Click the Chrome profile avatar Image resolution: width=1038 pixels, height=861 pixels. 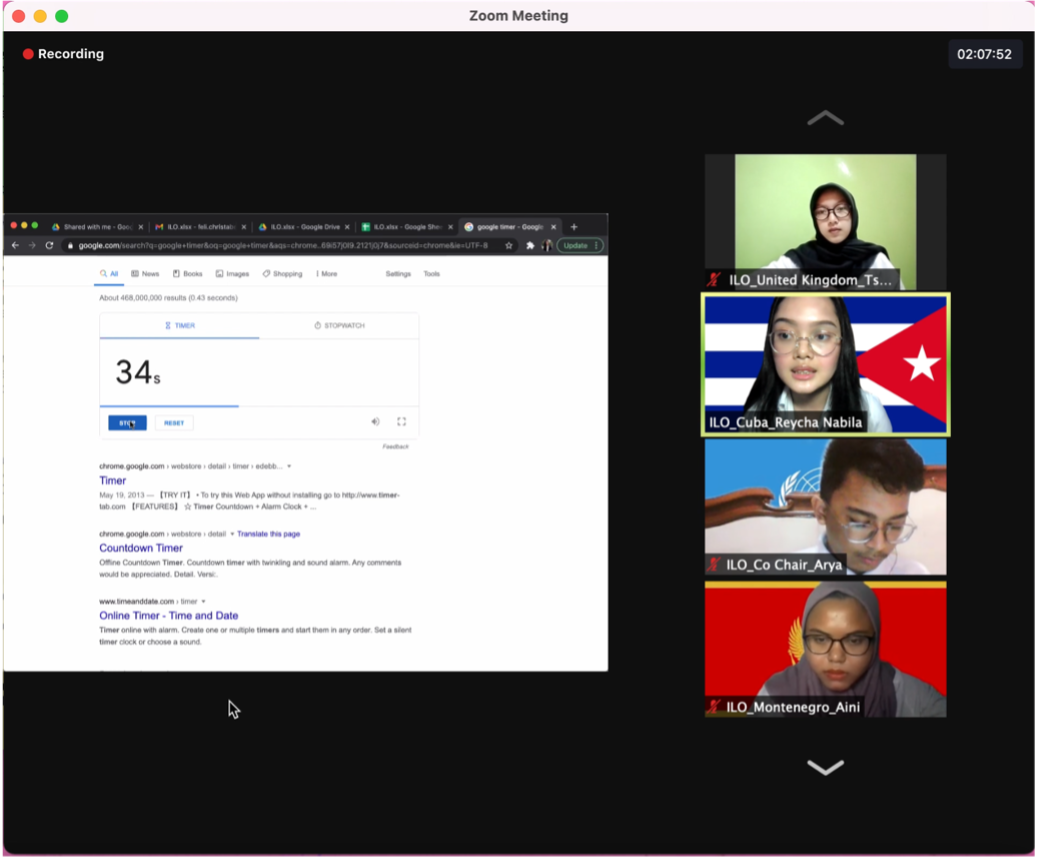click(546, 245)
